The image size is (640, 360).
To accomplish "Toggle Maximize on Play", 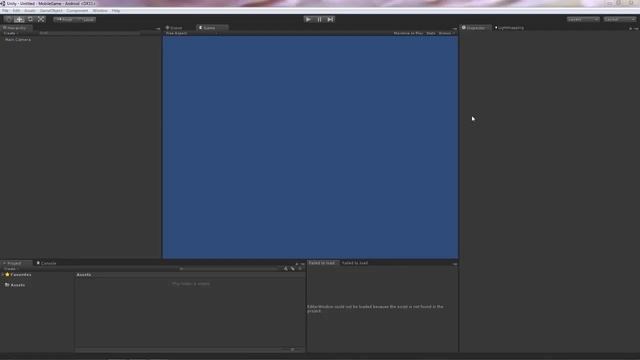I will click(408, 33).
